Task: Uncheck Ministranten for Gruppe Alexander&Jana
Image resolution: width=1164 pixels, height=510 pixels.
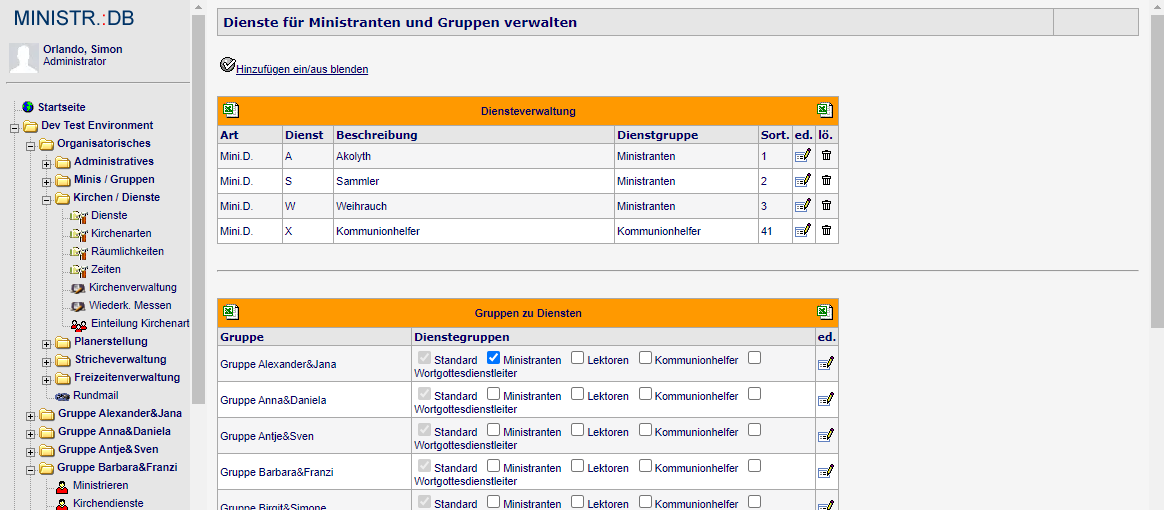Action: point(493,358)
